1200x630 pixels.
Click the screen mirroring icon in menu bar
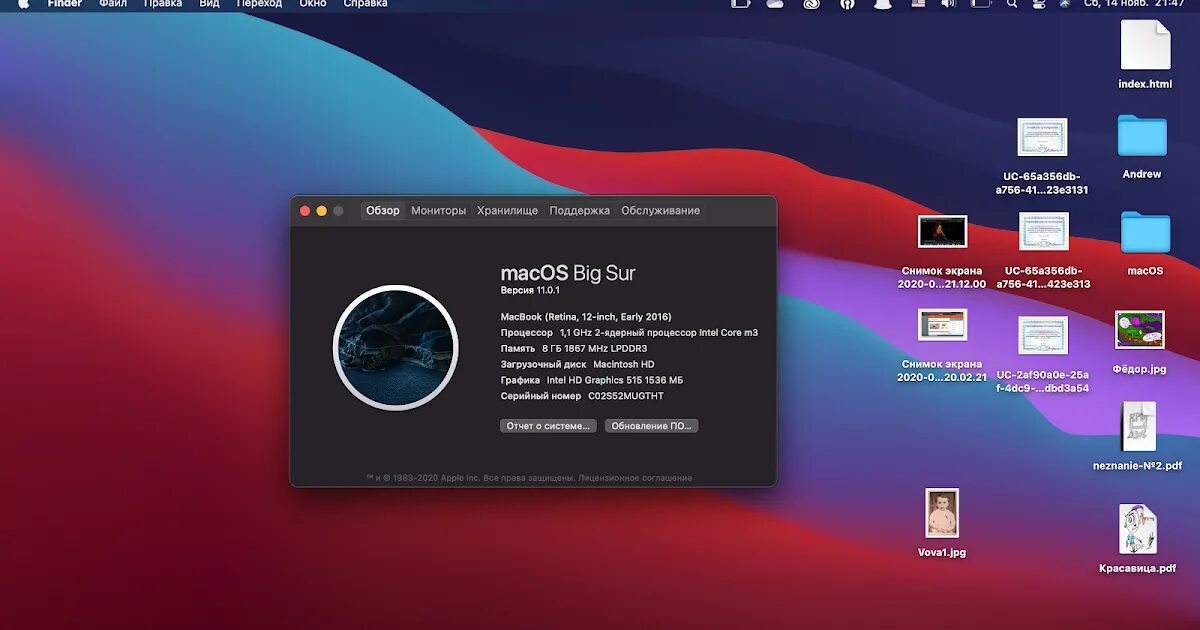pos(742,5)
